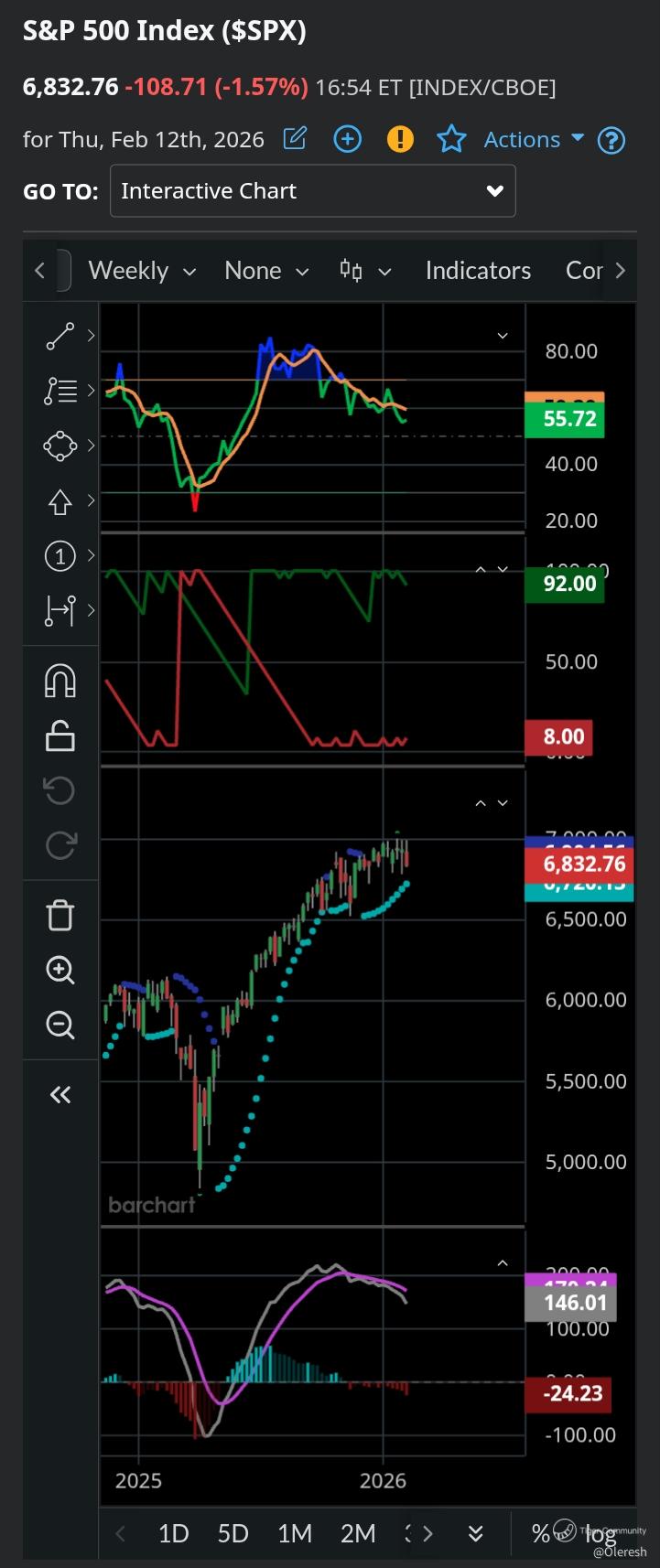This screenshot has height=1568, width=660.
Task: Click the 8.00 Aroon down value label
Action: [x=559, y=737]
